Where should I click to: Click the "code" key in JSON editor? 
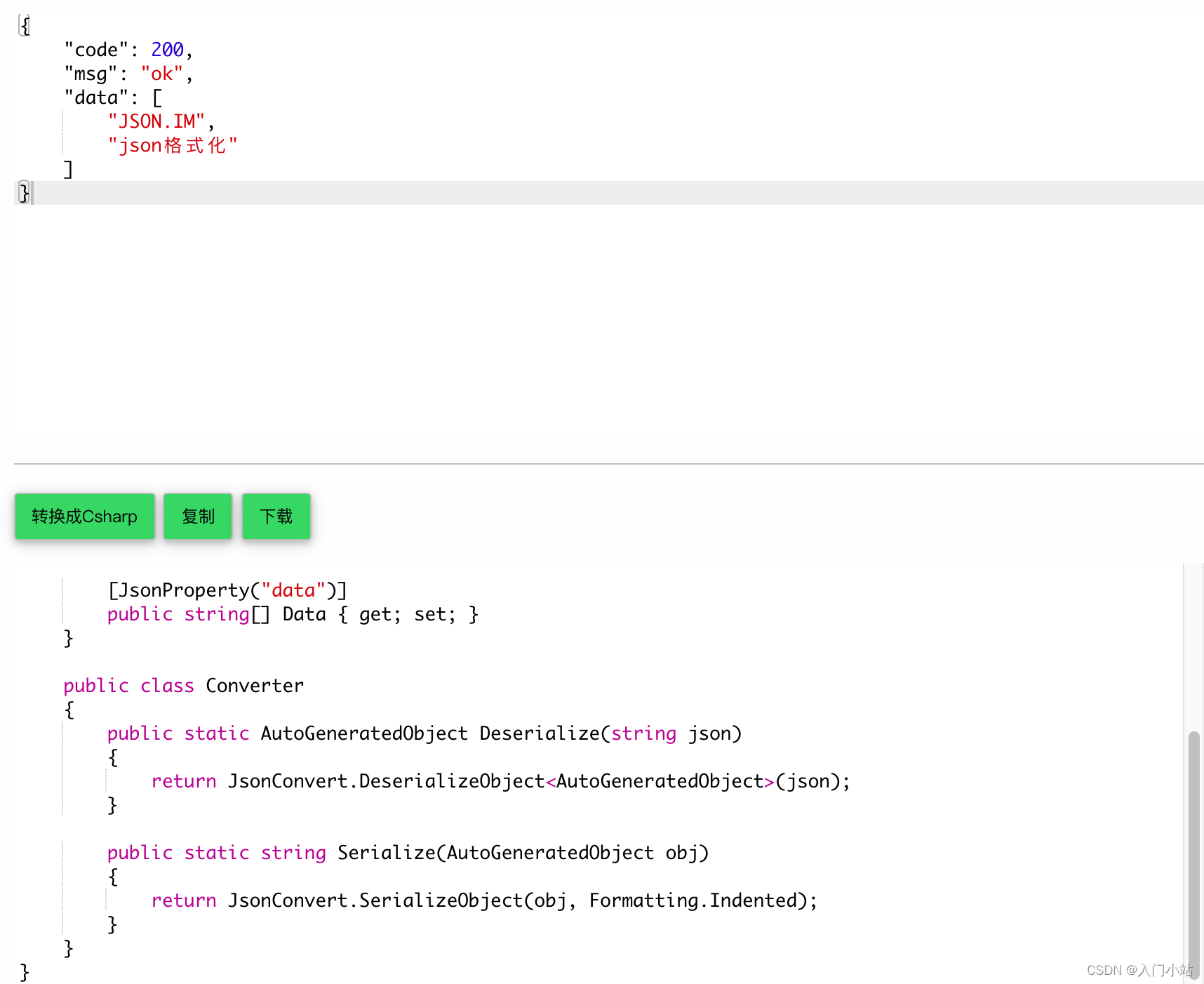point(96,50)
